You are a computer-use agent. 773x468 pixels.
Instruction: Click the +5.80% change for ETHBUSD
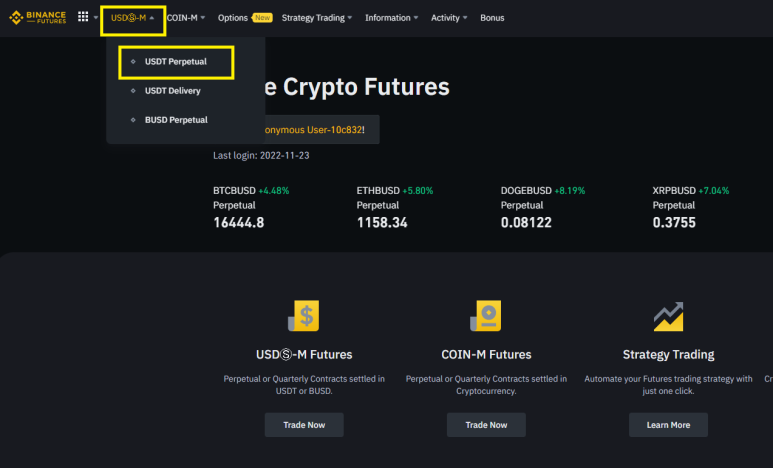[x=418, y=191]
